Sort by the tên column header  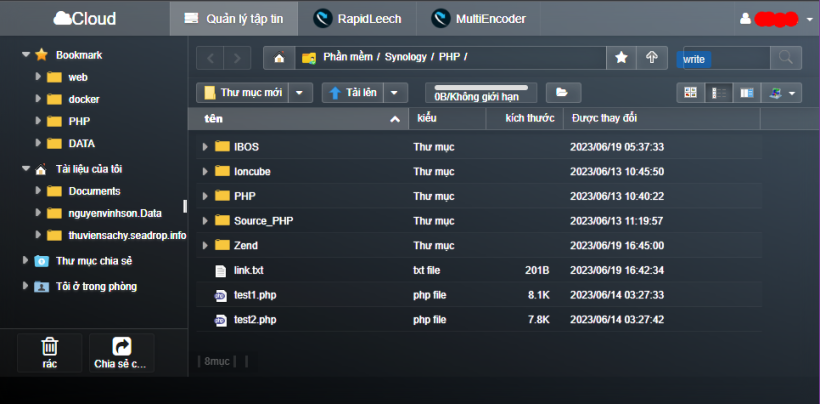tap(298, 119)
